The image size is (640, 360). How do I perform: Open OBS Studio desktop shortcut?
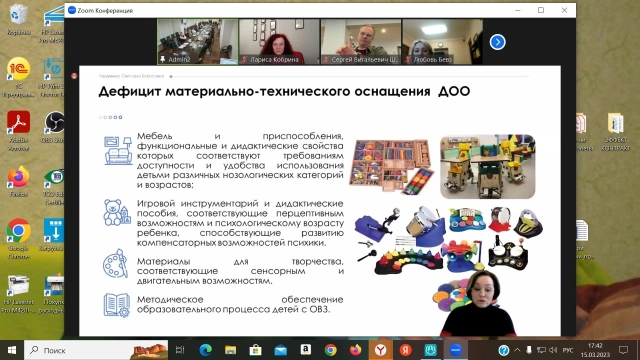coord(54,127)
